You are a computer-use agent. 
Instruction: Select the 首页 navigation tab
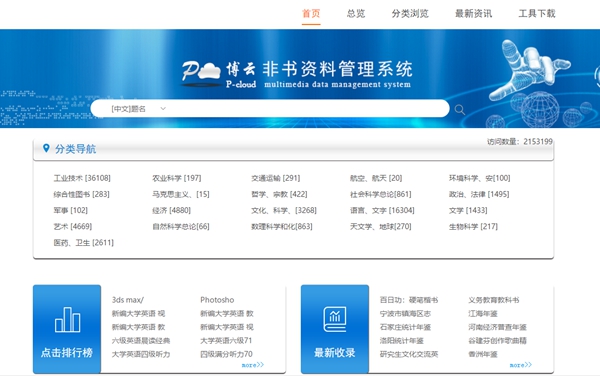tap(311, 14)
